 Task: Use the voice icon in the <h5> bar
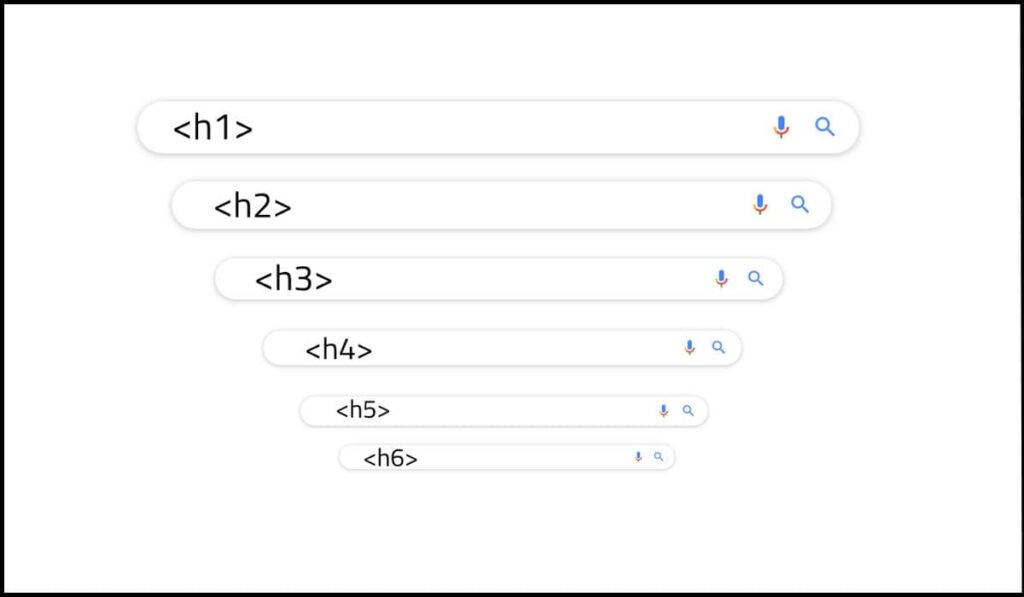663,410
